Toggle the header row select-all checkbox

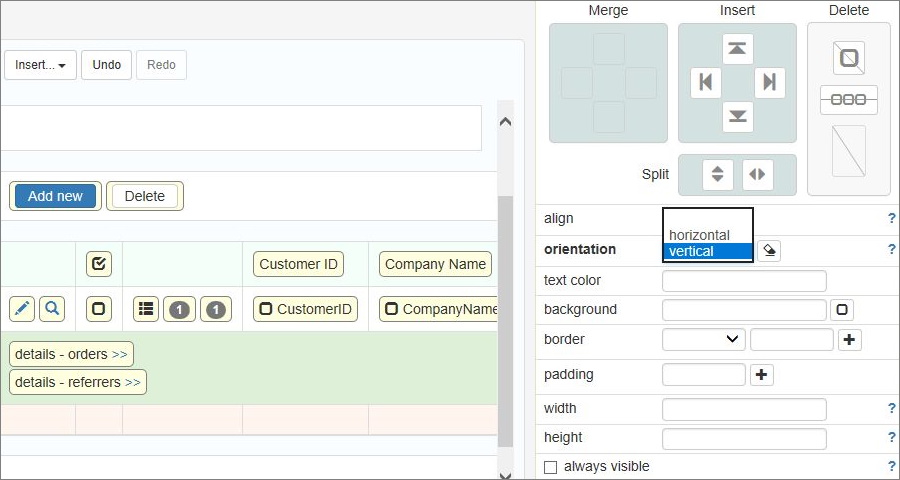pyautogui.click(x=99, y=264)
